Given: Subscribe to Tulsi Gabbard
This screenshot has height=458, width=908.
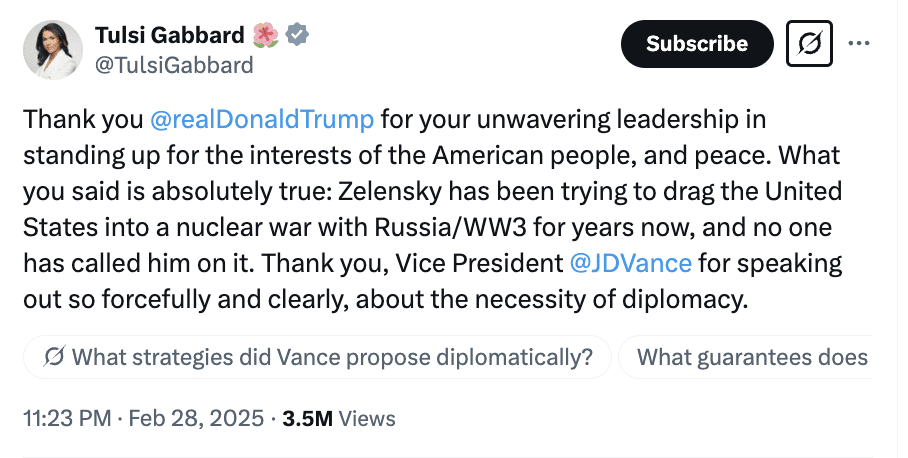Looking at the screenshot, I should point(697,44).
